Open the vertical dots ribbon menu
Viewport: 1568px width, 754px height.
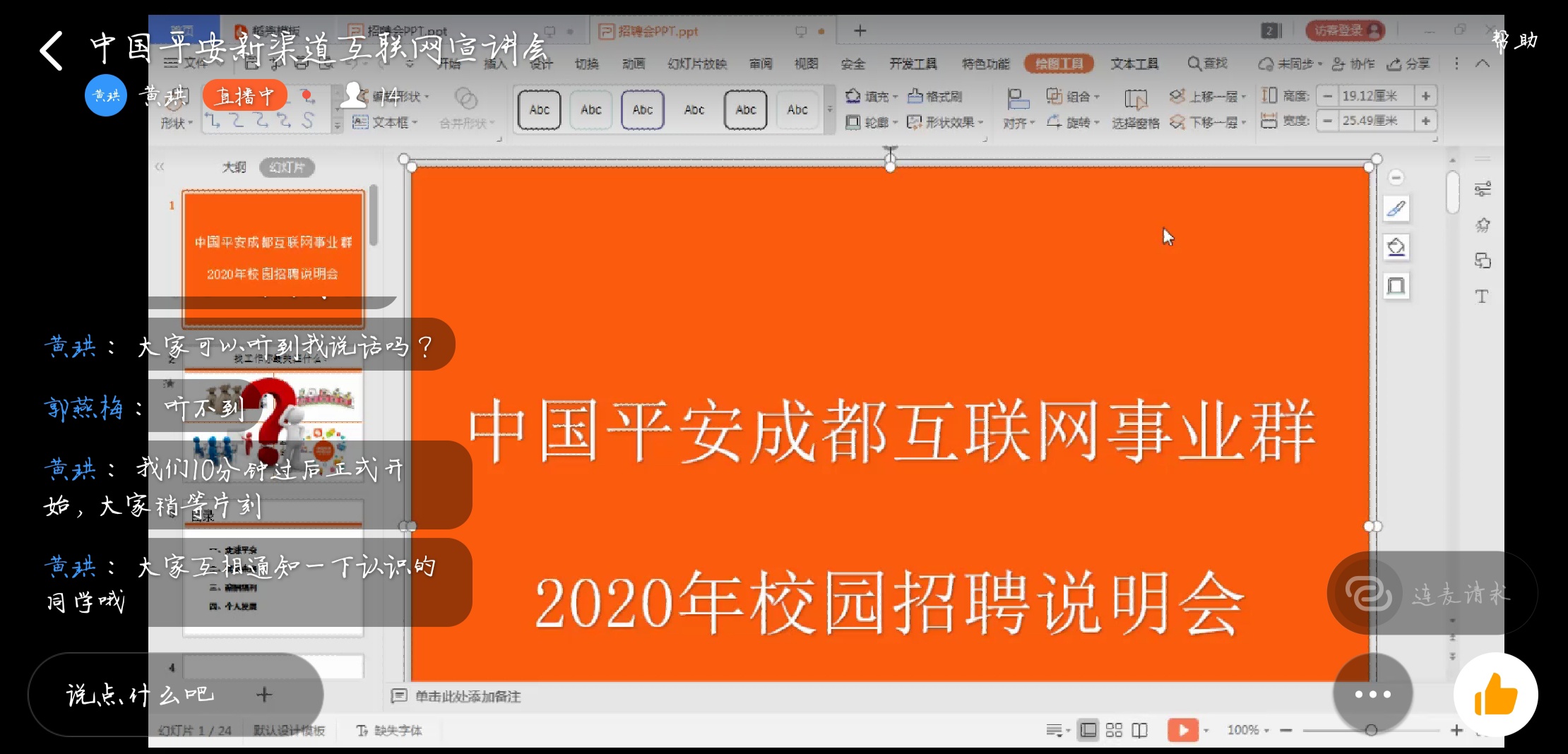click(x=1456, y=64)
